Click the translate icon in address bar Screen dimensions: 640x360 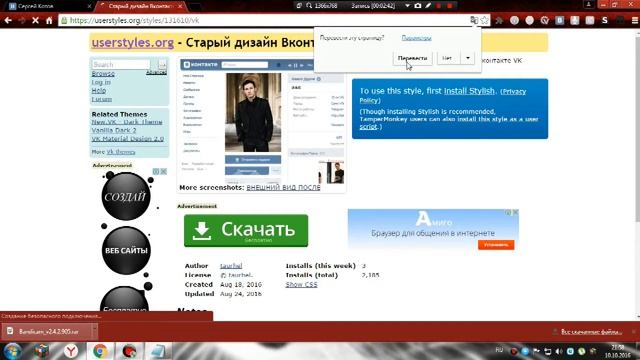pos(474,20)
